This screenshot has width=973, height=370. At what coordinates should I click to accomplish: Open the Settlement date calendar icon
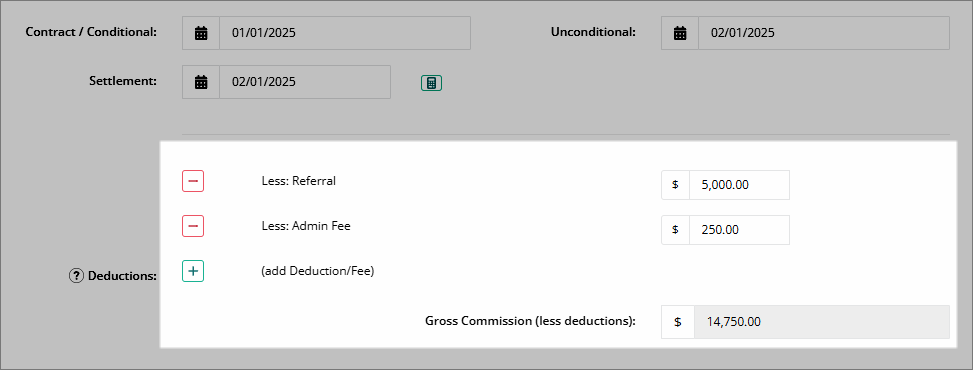pyautogui.click(x=201, y=82)
